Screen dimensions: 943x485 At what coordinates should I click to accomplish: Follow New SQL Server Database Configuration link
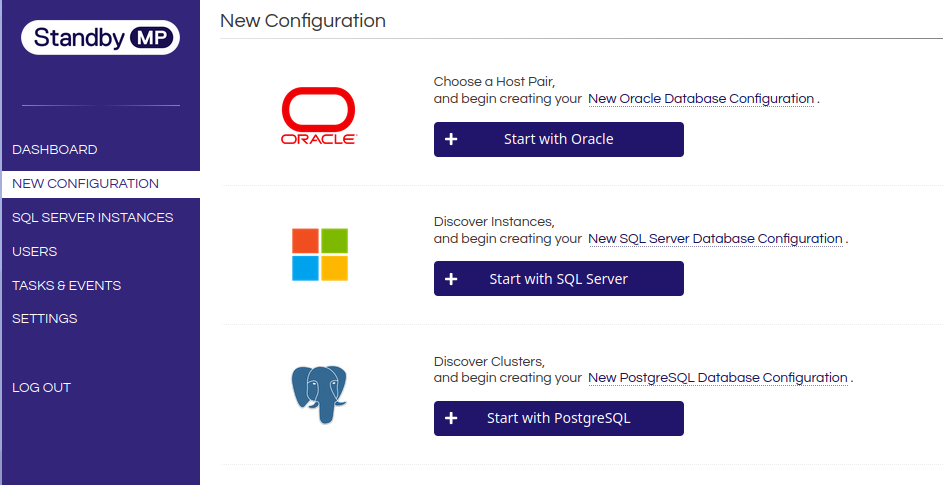point(715,239)
